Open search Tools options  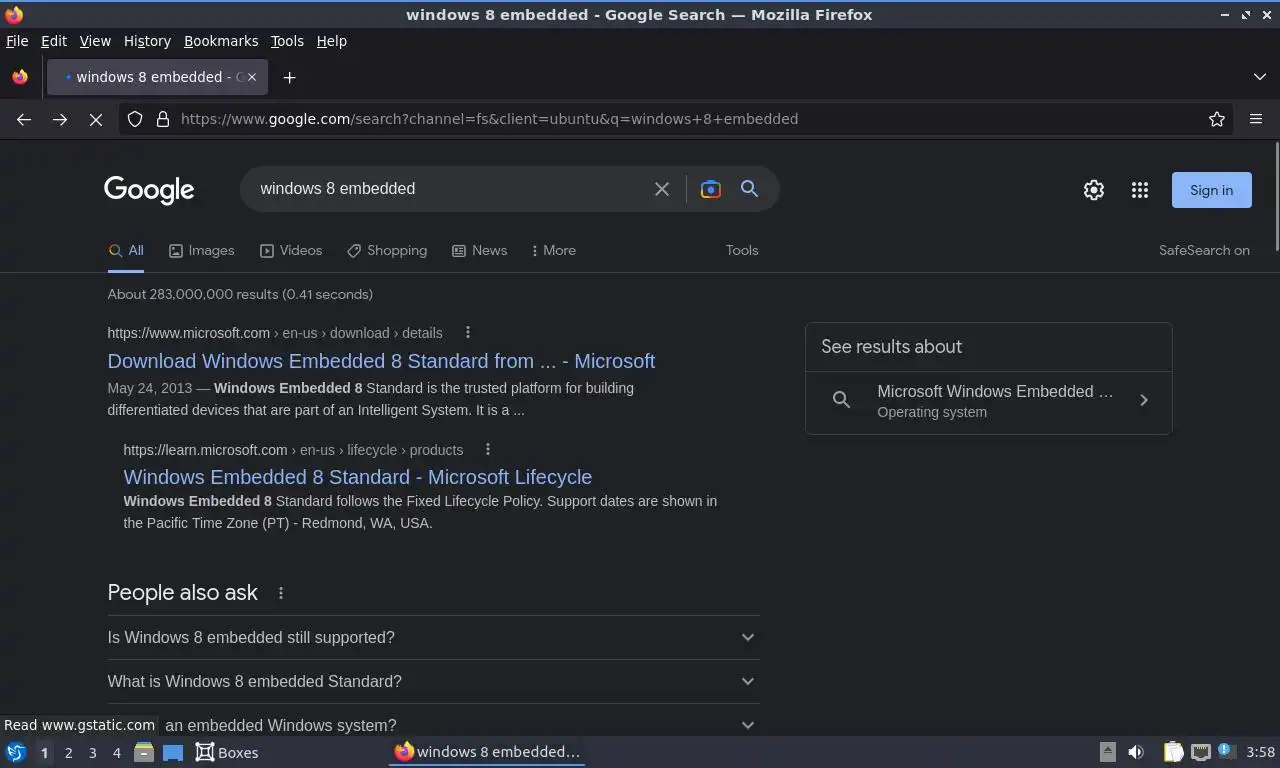[742, 251]
